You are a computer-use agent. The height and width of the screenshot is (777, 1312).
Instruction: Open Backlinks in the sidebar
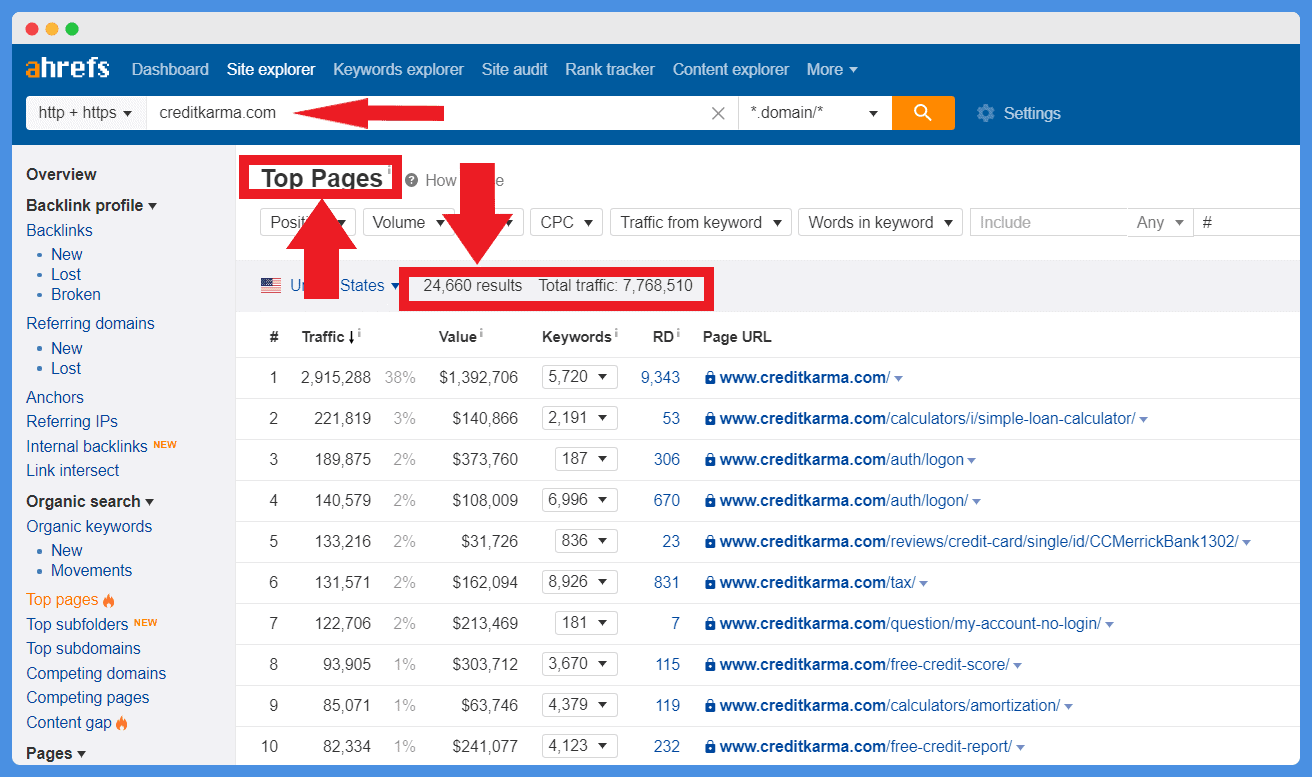(x=59, y=230)
